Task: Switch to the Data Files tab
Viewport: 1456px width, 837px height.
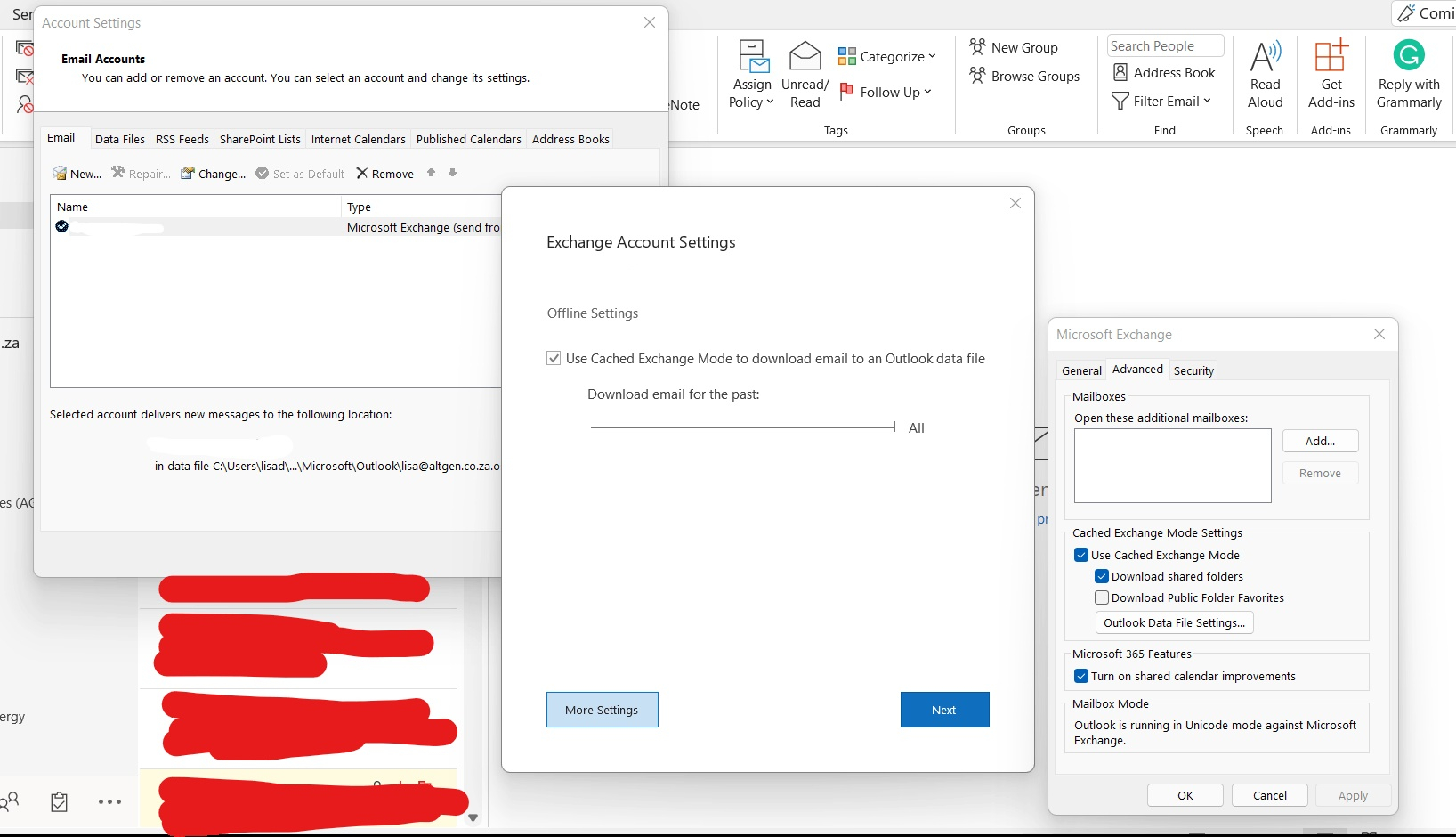Action: tap(120, 139)
